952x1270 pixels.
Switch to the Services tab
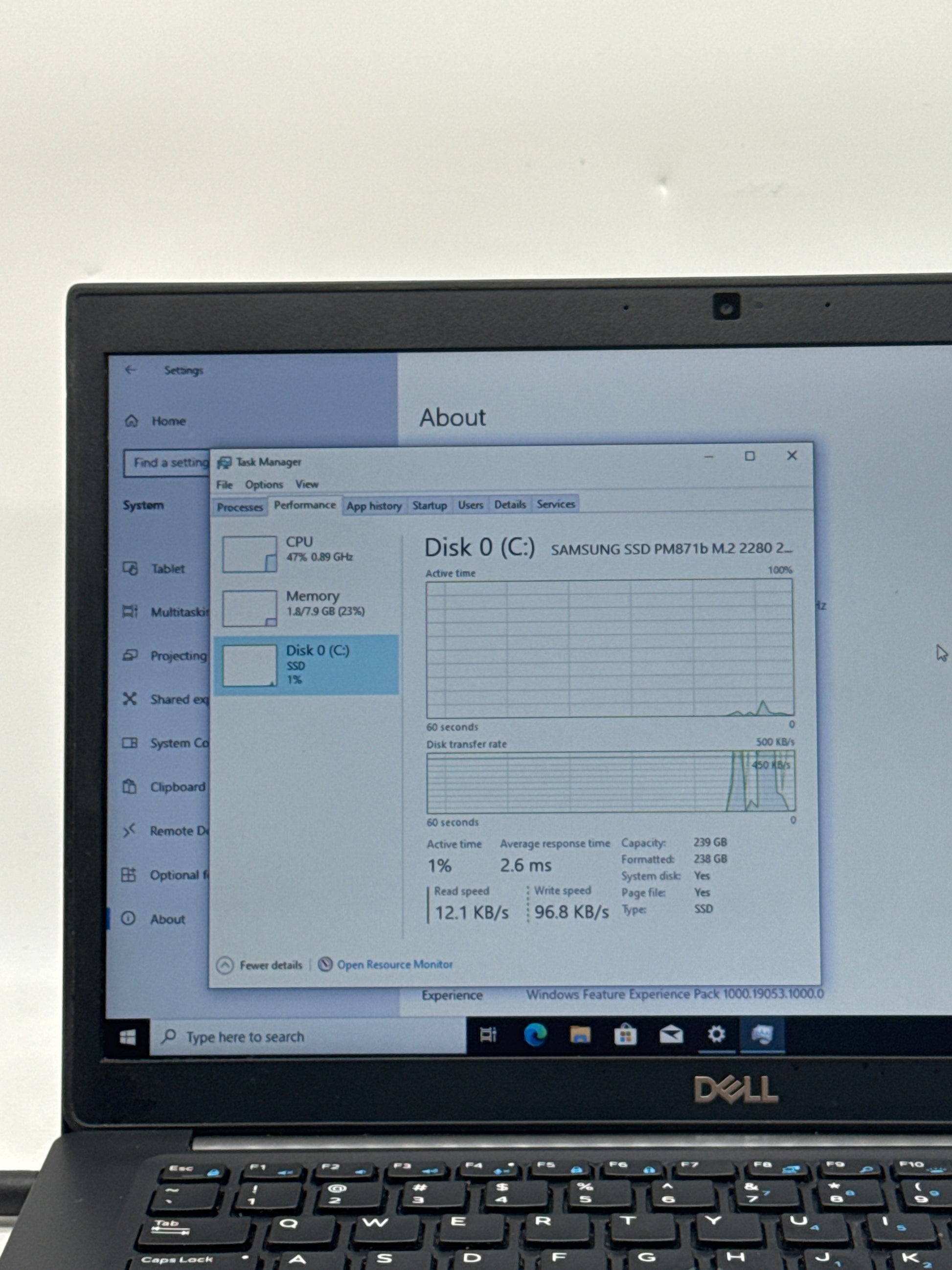click(555, 504)
